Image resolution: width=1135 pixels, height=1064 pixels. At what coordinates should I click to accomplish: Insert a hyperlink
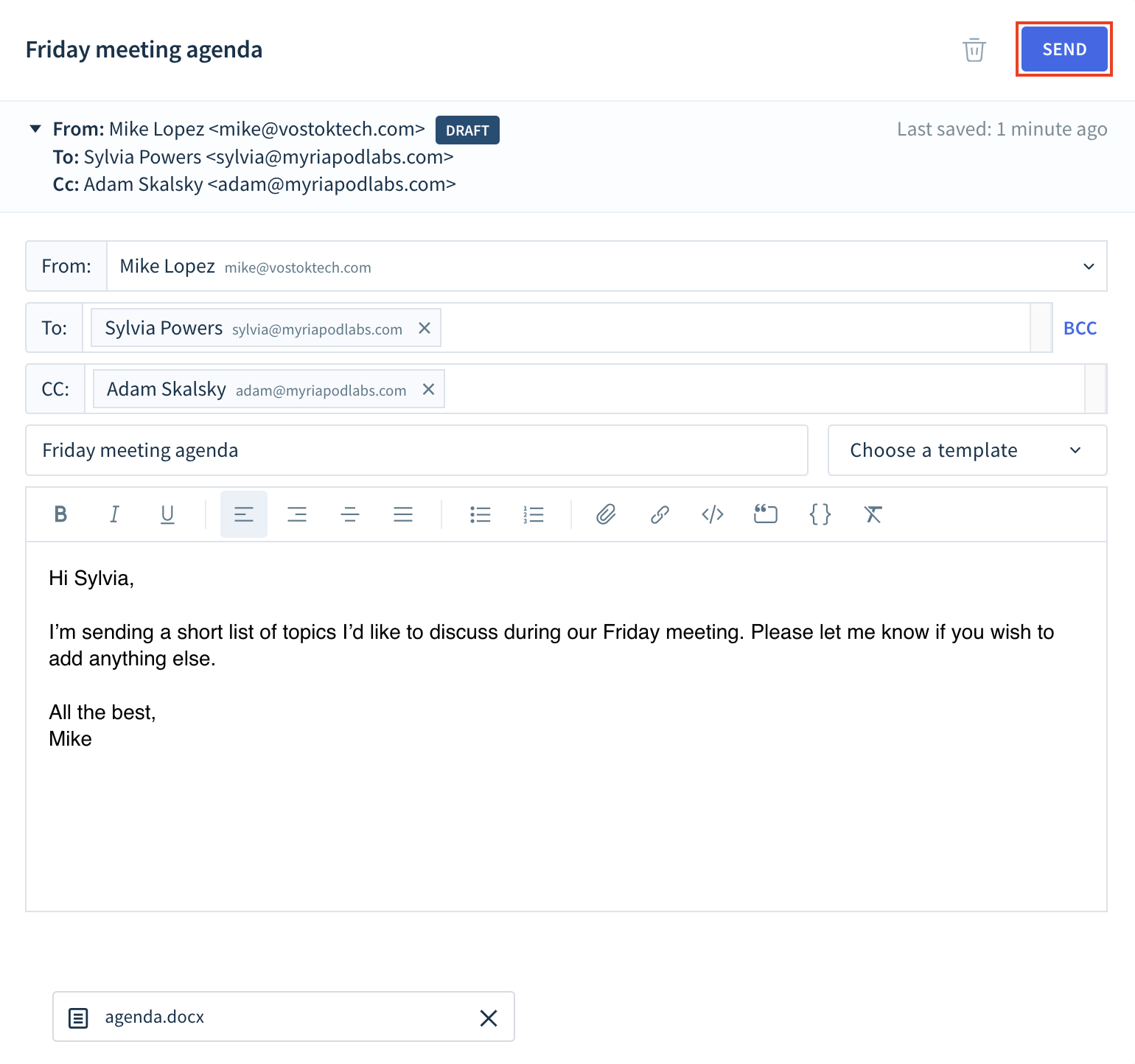[x=660, y=514]
